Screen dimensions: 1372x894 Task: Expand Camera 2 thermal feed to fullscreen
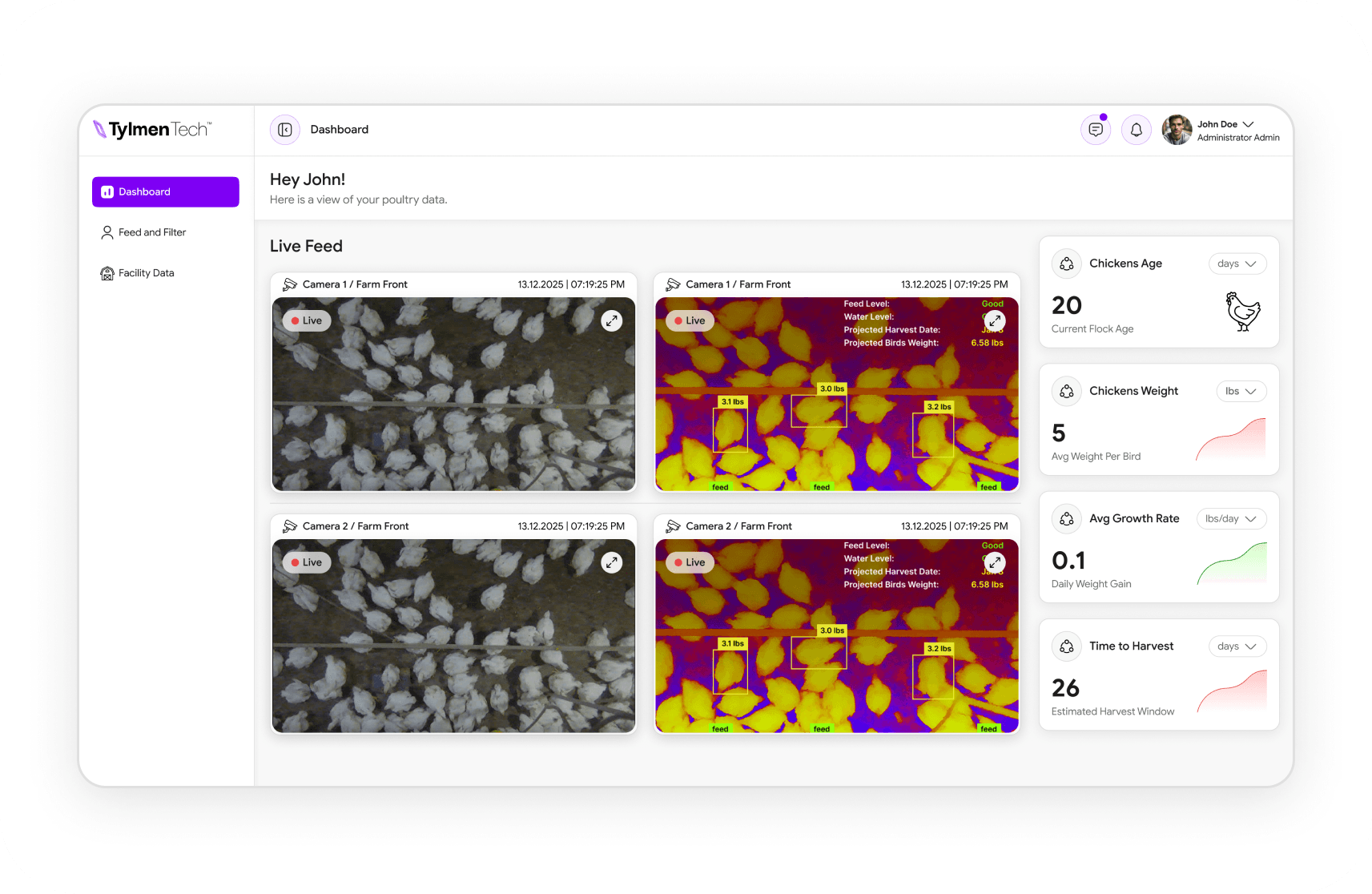point(995,562)
